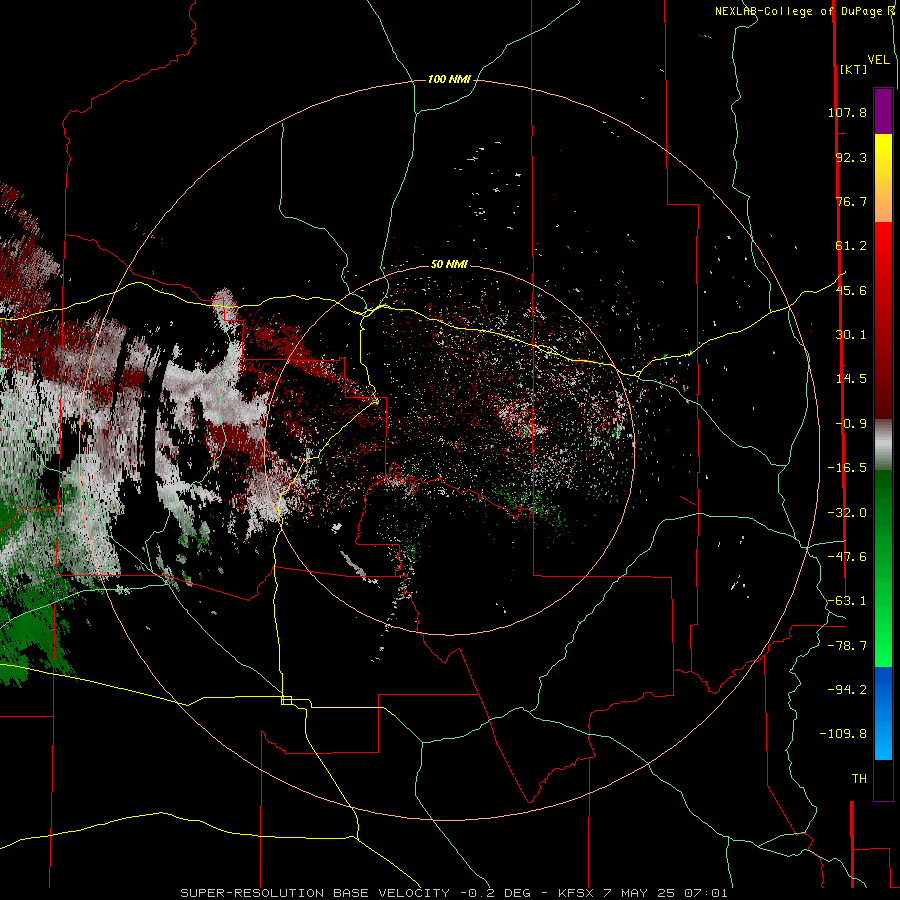
Task: Click the 50 NMI range ring label
Action: 449,264
